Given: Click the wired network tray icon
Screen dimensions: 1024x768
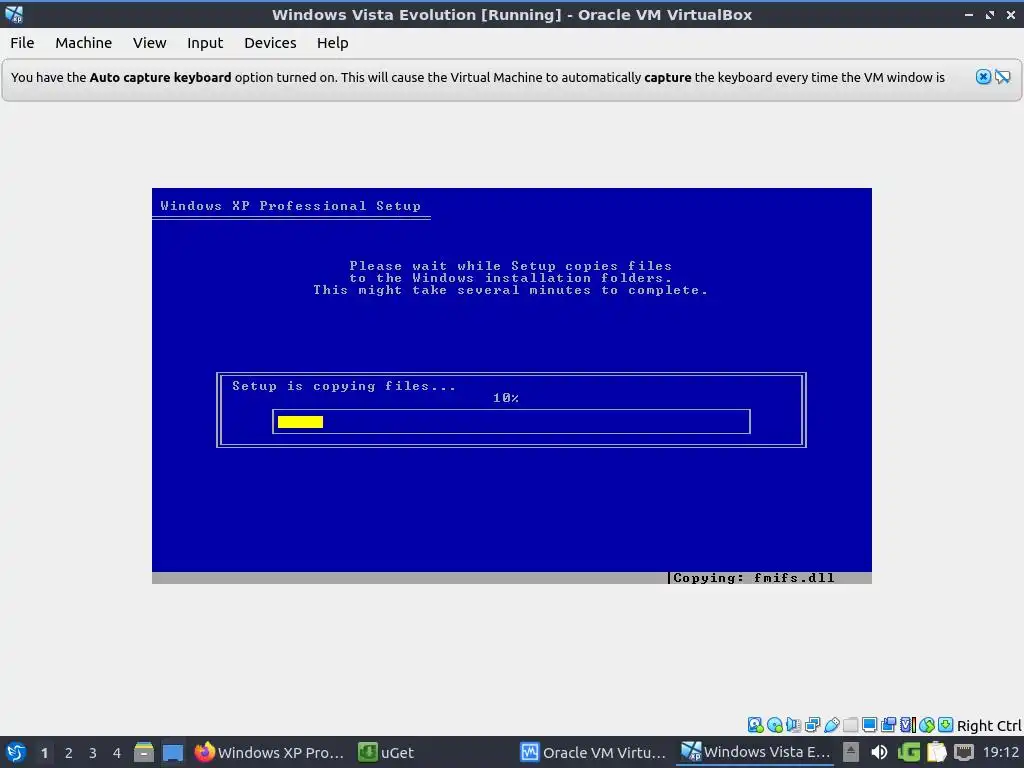Looking at the screenshot, I should click(964, 752).
